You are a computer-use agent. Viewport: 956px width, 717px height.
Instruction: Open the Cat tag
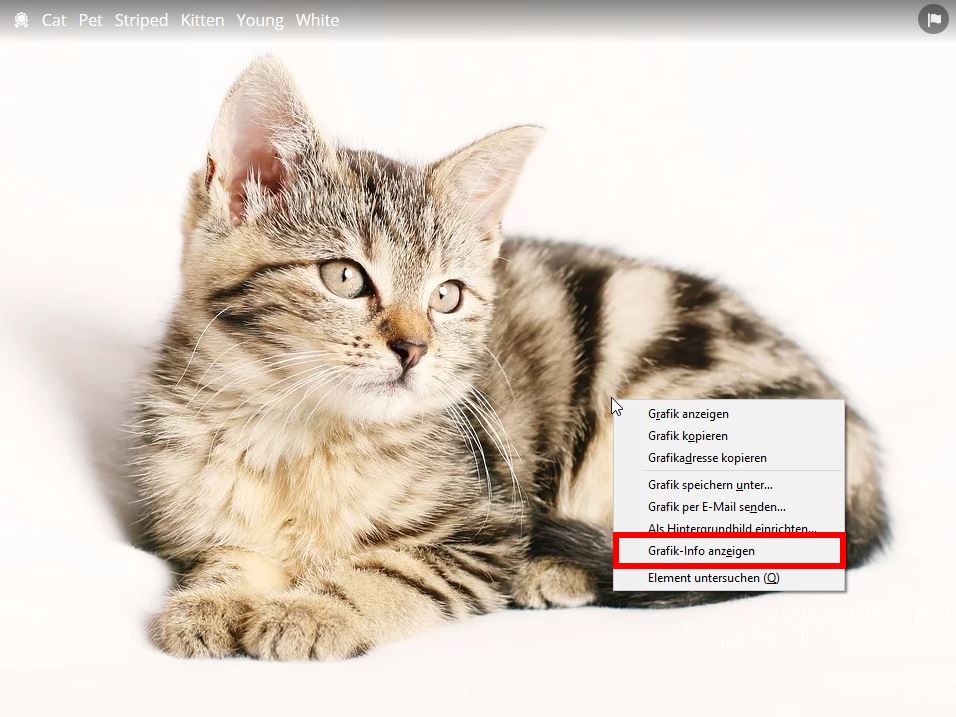click(x=54, y=20)
